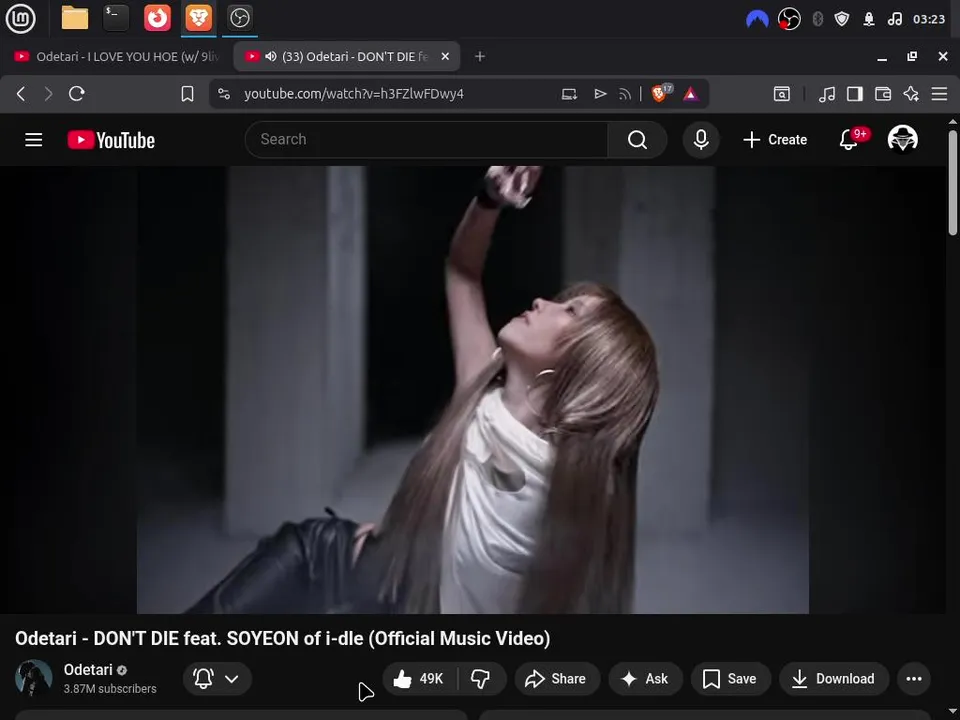Click the magnifier search button
Viewport: 960px width, 720px height.
click(x=637, y=140)
